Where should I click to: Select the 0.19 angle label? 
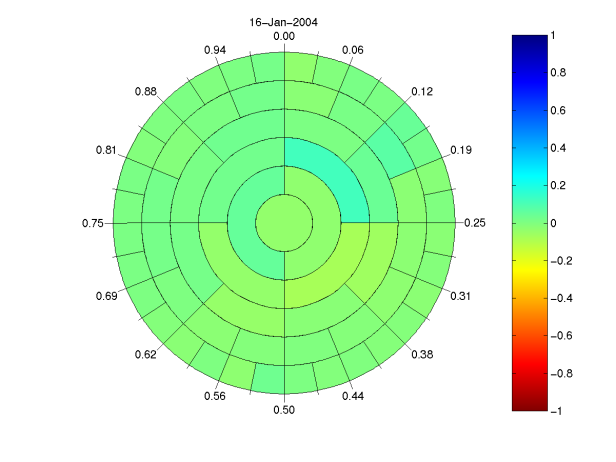[x=461, y=150]
